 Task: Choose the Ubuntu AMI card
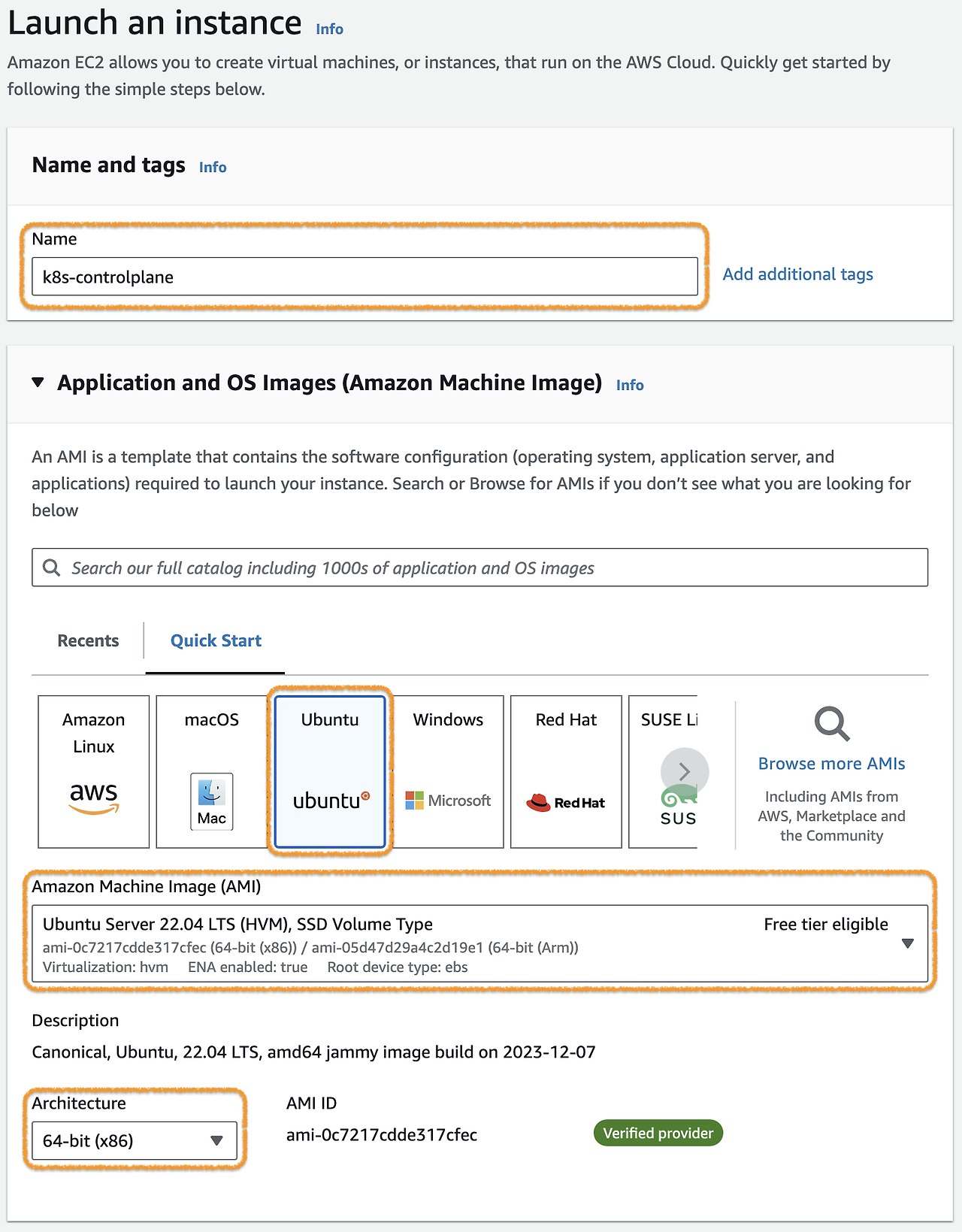330,772
